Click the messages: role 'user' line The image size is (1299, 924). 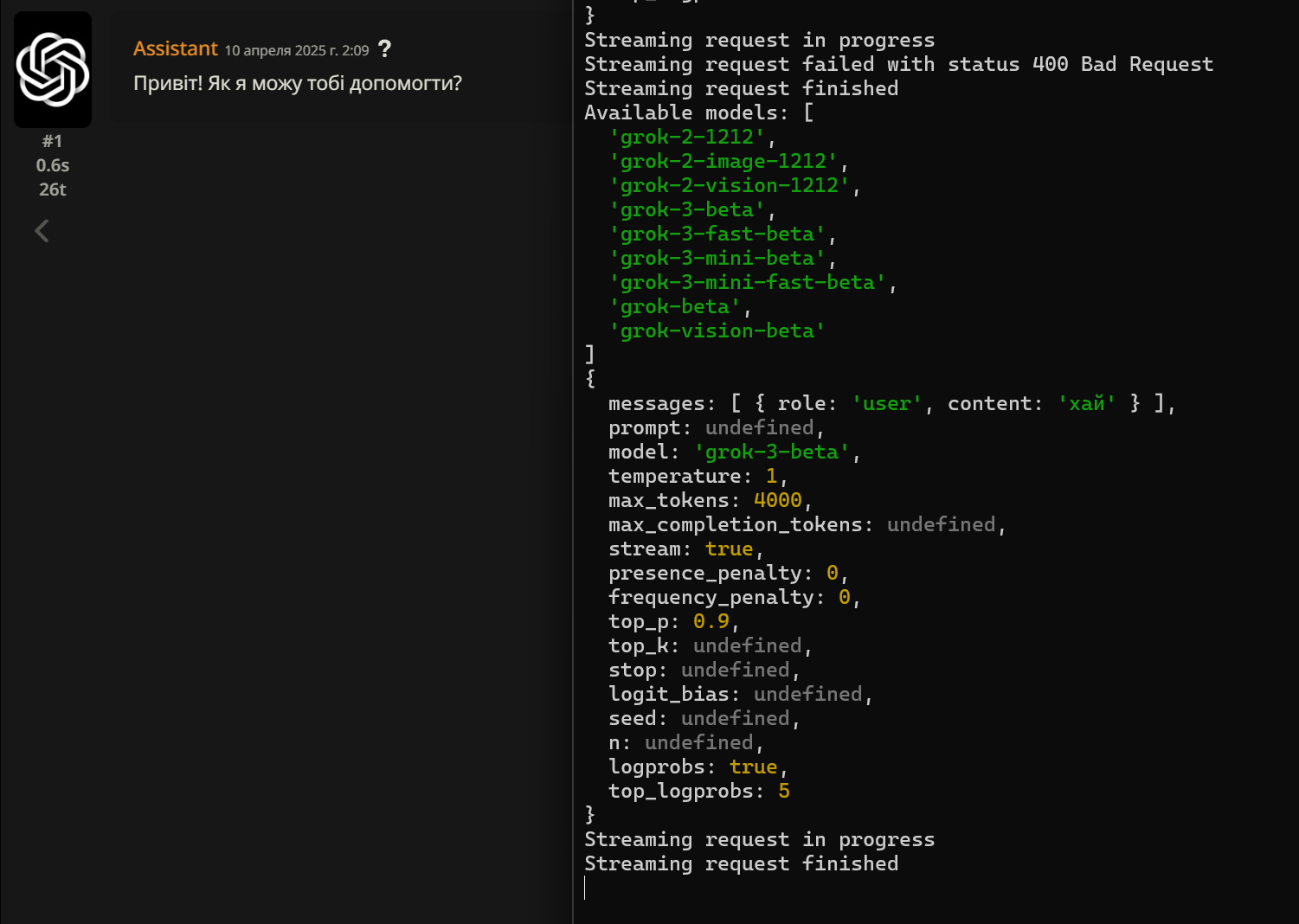point(892,403)
